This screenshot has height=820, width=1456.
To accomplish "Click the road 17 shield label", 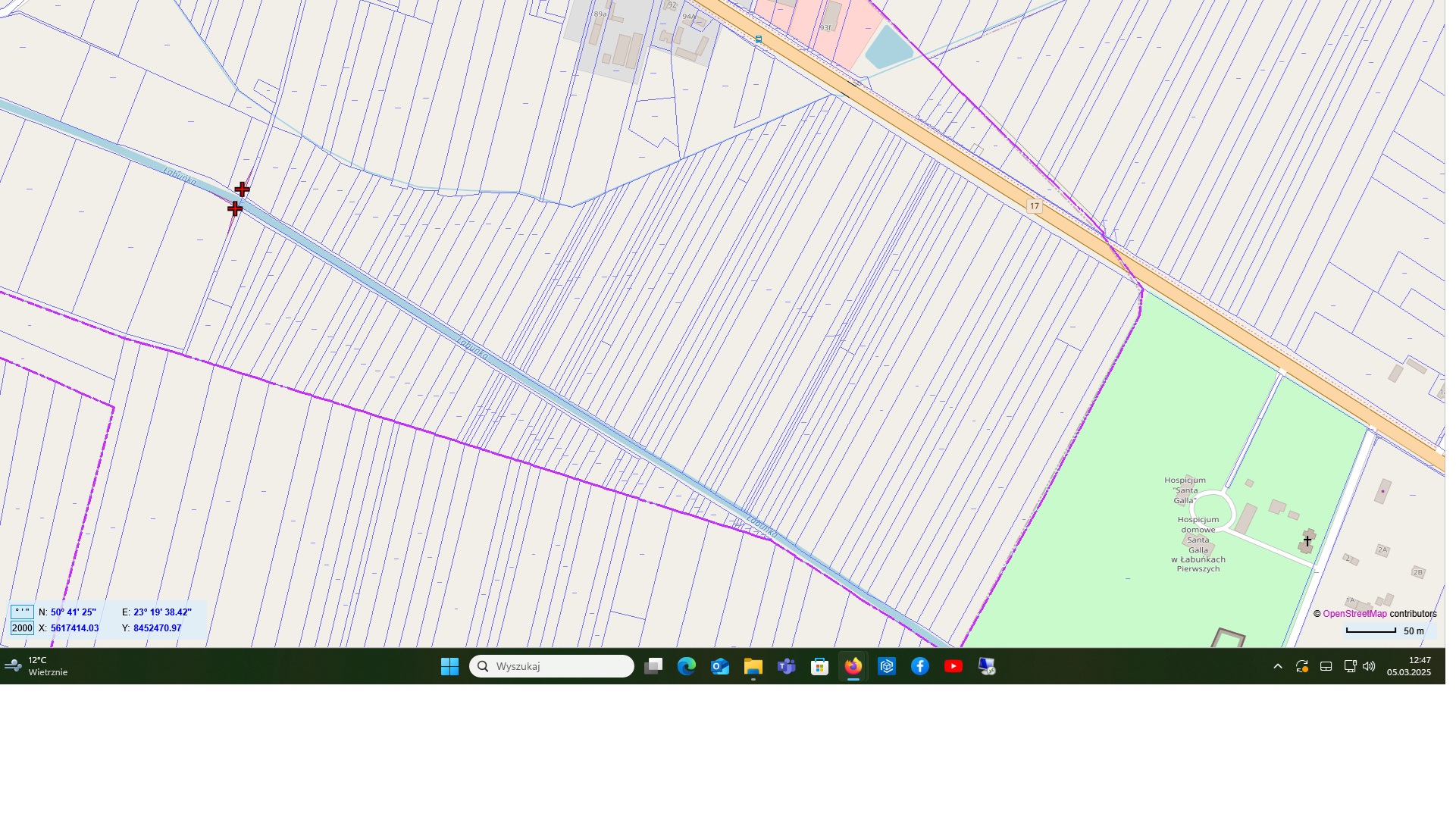I will click(1035, 206).
